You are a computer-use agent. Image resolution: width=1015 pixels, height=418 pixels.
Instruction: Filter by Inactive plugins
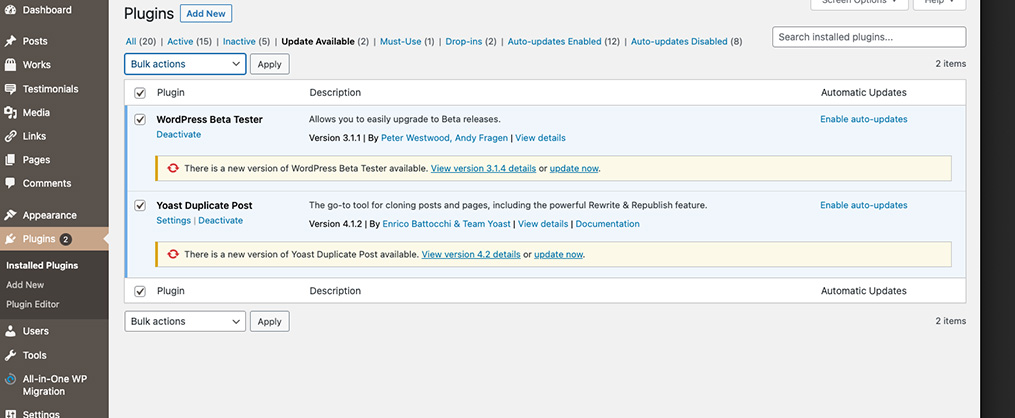click(239, 41)
